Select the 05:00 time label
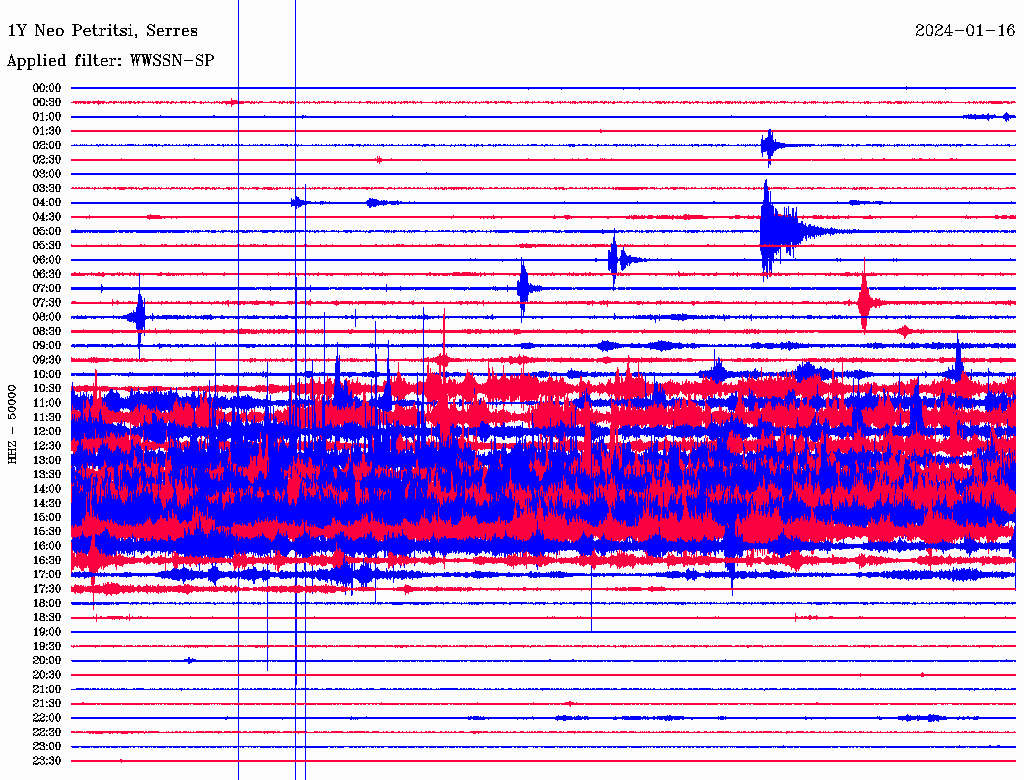Viewport: 1024px width, 780px height. (x=47, y=231)
